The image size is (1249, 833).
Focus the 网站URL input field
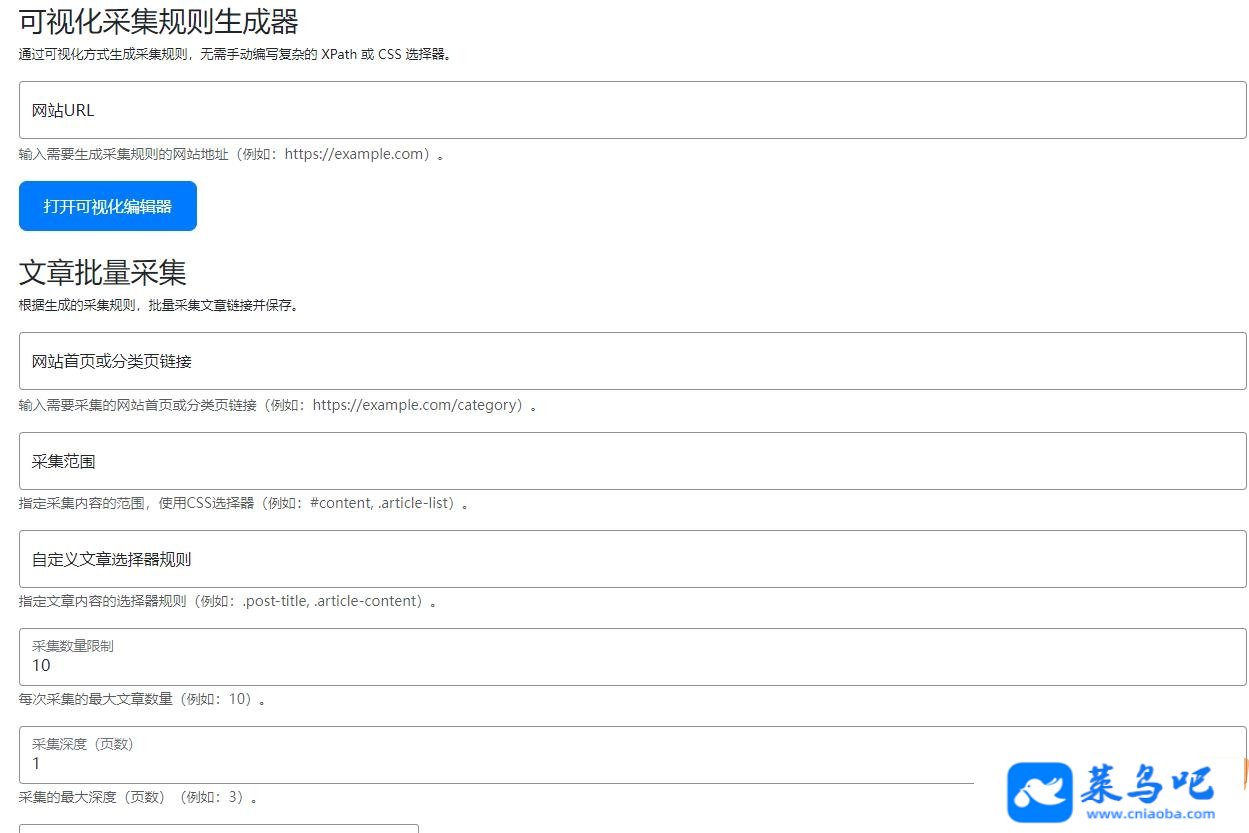pos(633,110)
